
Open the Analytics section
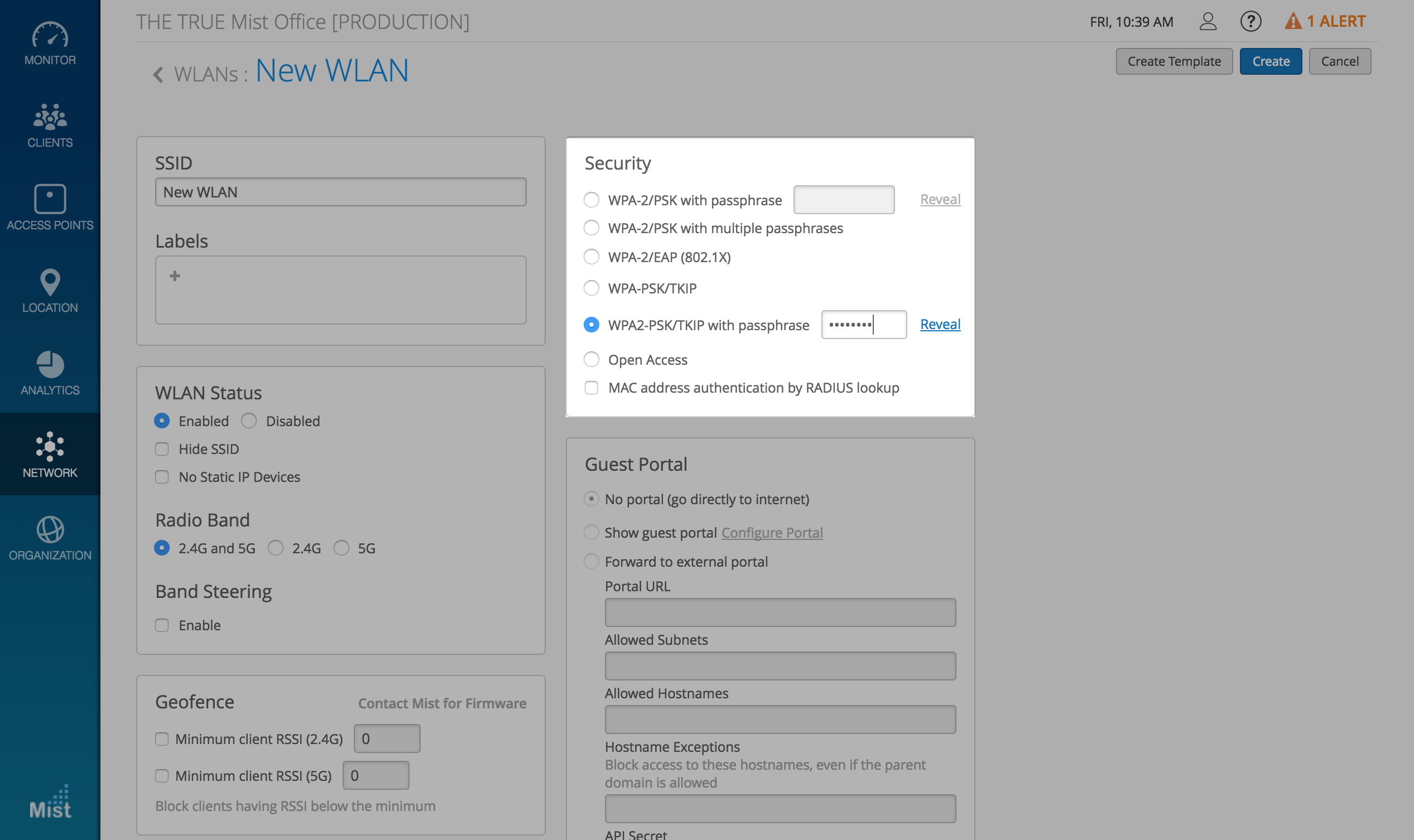click(x=50, y=373)
